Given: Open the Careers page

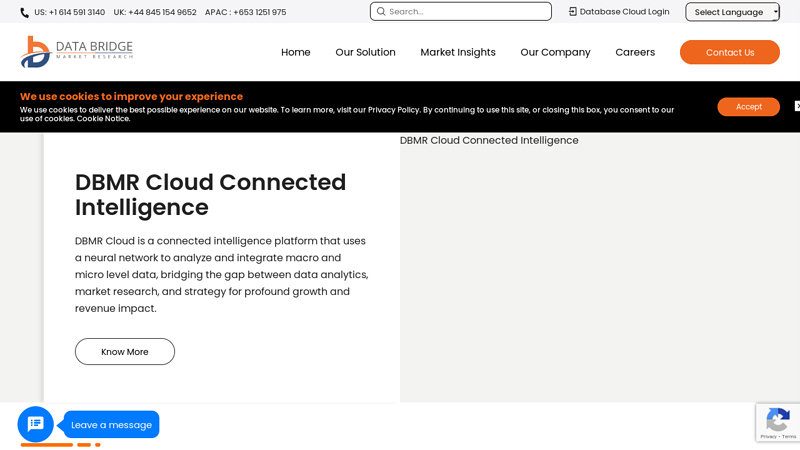Looking at the screenshot, I should click(635, 52).
